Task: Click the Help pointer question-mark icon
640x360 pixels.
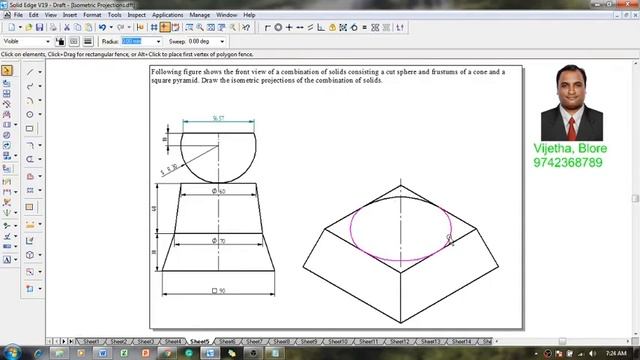Action: point(246,27)
